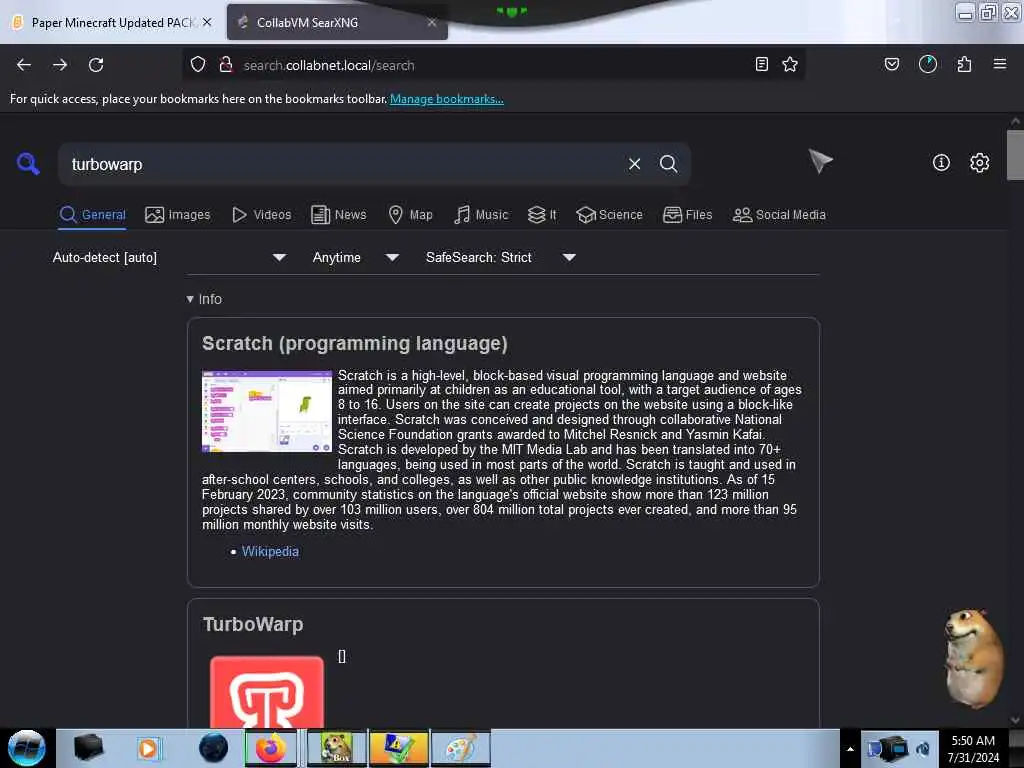
Task: Click the URL address bar
Action: (493, 65)
